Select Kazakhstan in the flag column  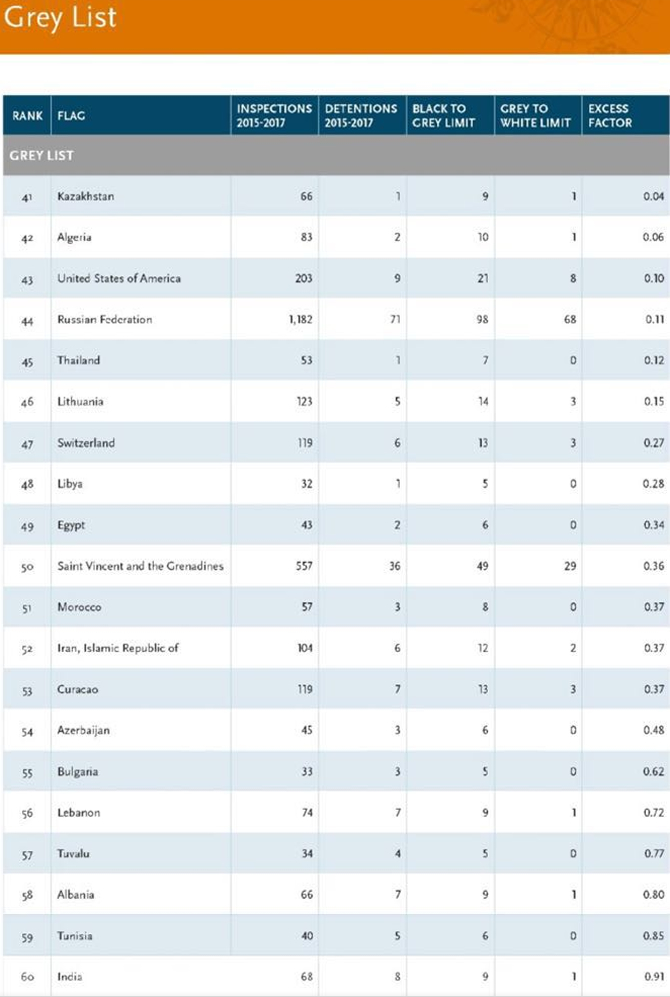(x=85, y=196)
